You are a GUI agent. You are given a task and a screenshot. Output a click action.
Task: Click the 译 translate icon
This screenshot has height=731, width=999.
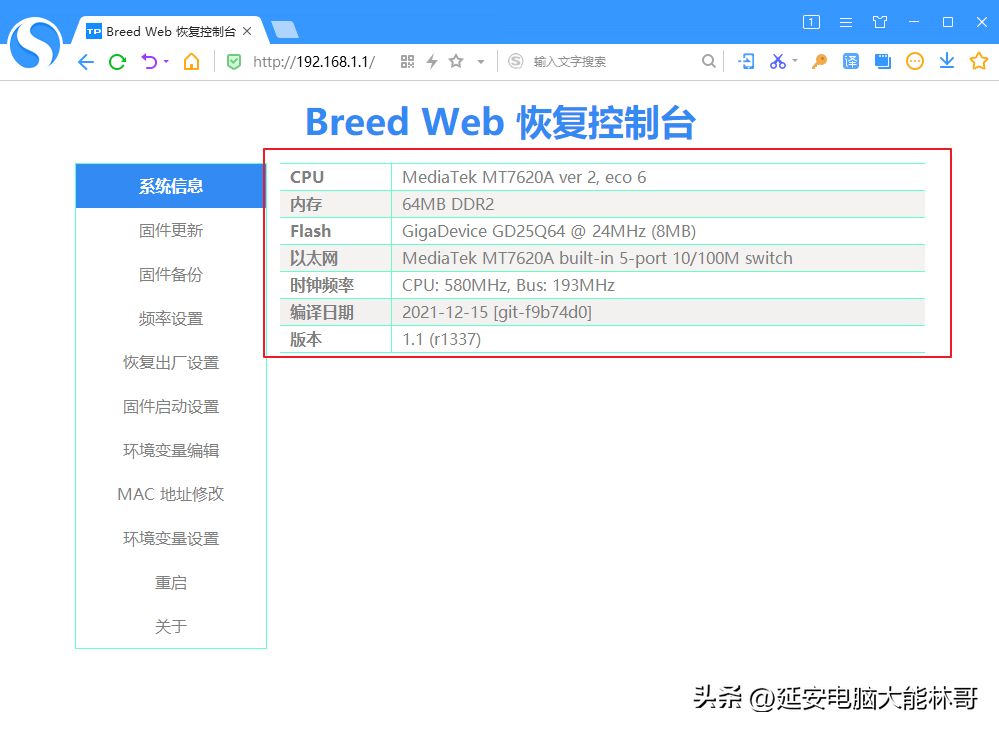[x=851, y=61]
